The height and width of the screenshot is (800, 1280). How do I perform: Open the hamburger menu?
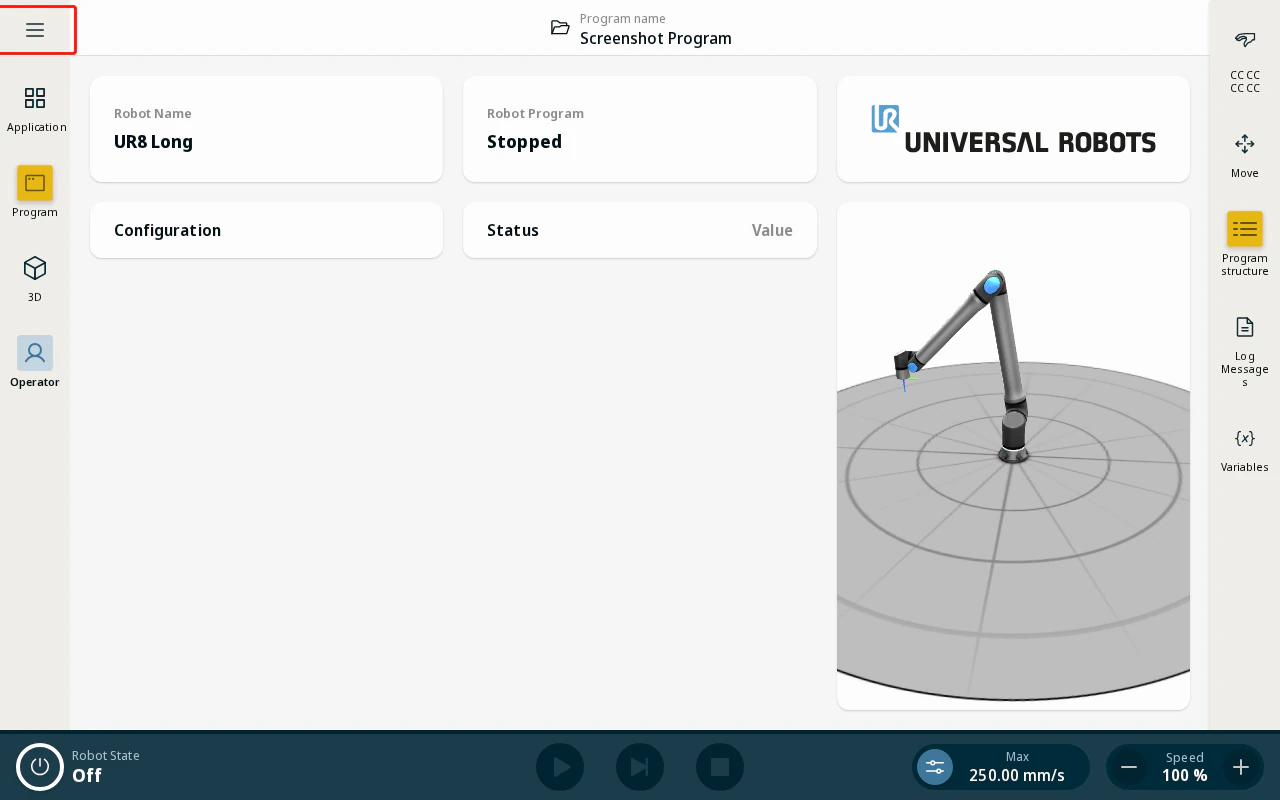pos(35,30)
